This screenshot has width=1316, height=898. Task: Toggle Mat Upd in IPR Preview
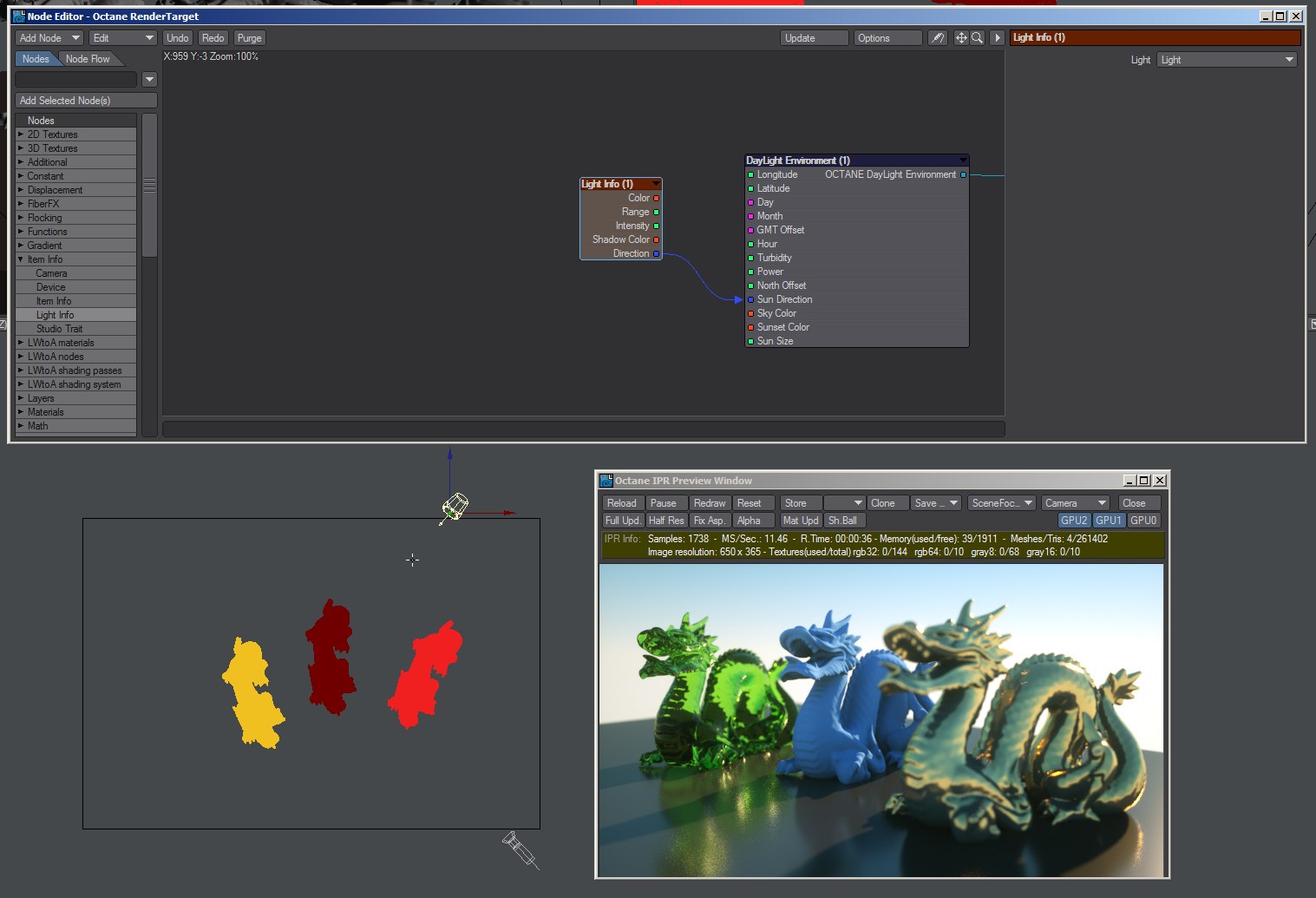pyautogui.click(x=801, y=521)
